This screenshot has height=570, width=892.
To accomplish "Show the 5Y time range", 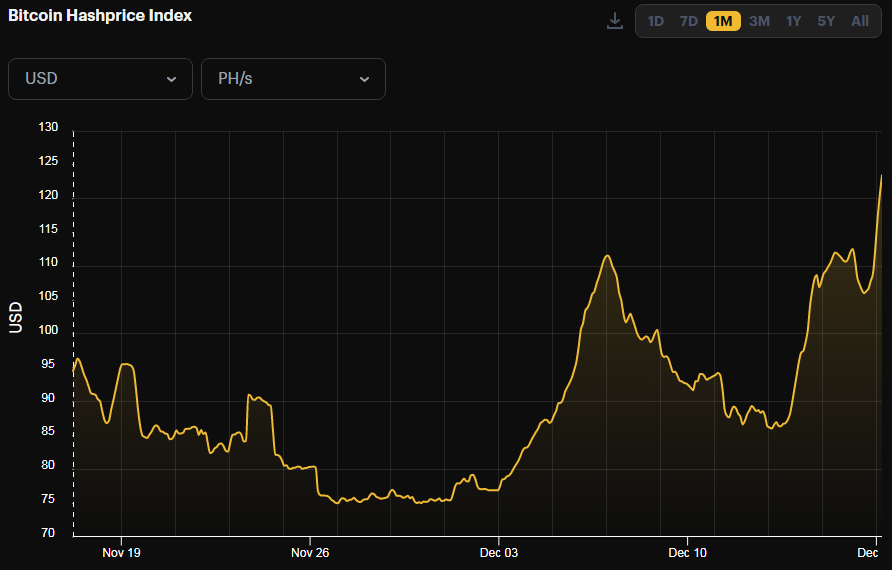I will [826, 22].
